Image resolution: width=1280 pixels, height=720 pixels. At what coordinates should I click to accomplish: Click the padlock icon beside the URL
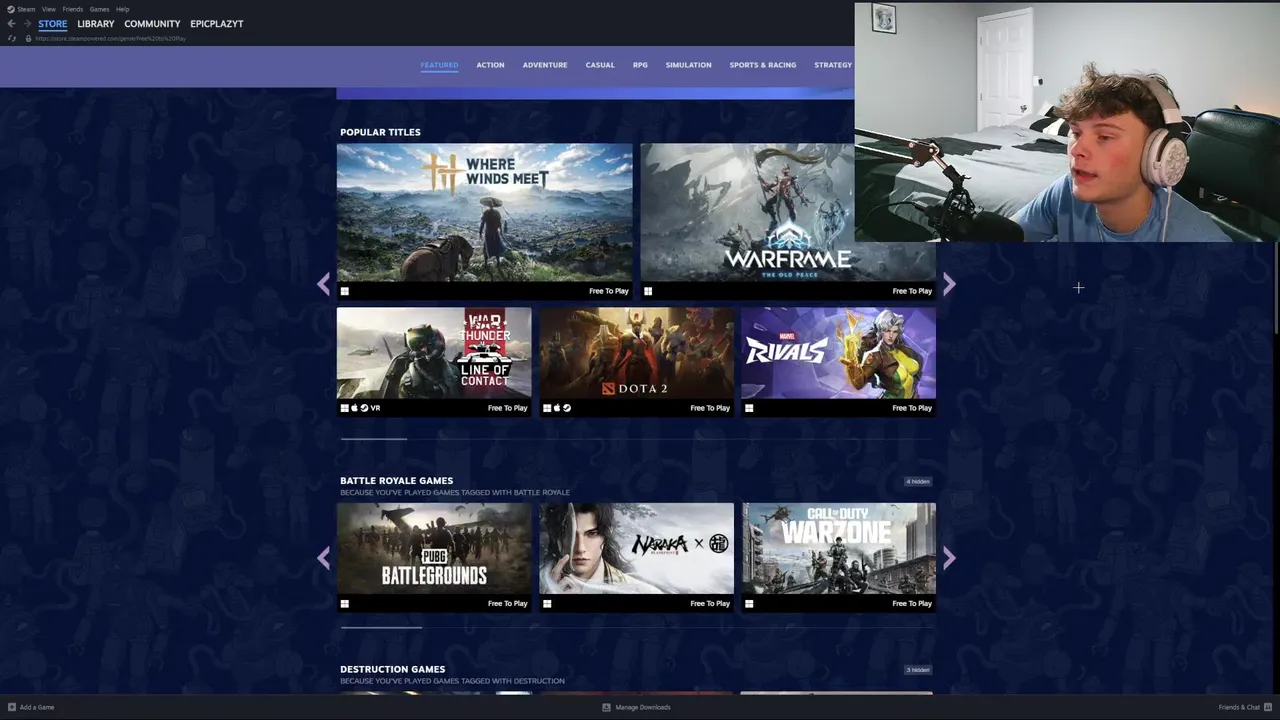[x=28, y=38]
